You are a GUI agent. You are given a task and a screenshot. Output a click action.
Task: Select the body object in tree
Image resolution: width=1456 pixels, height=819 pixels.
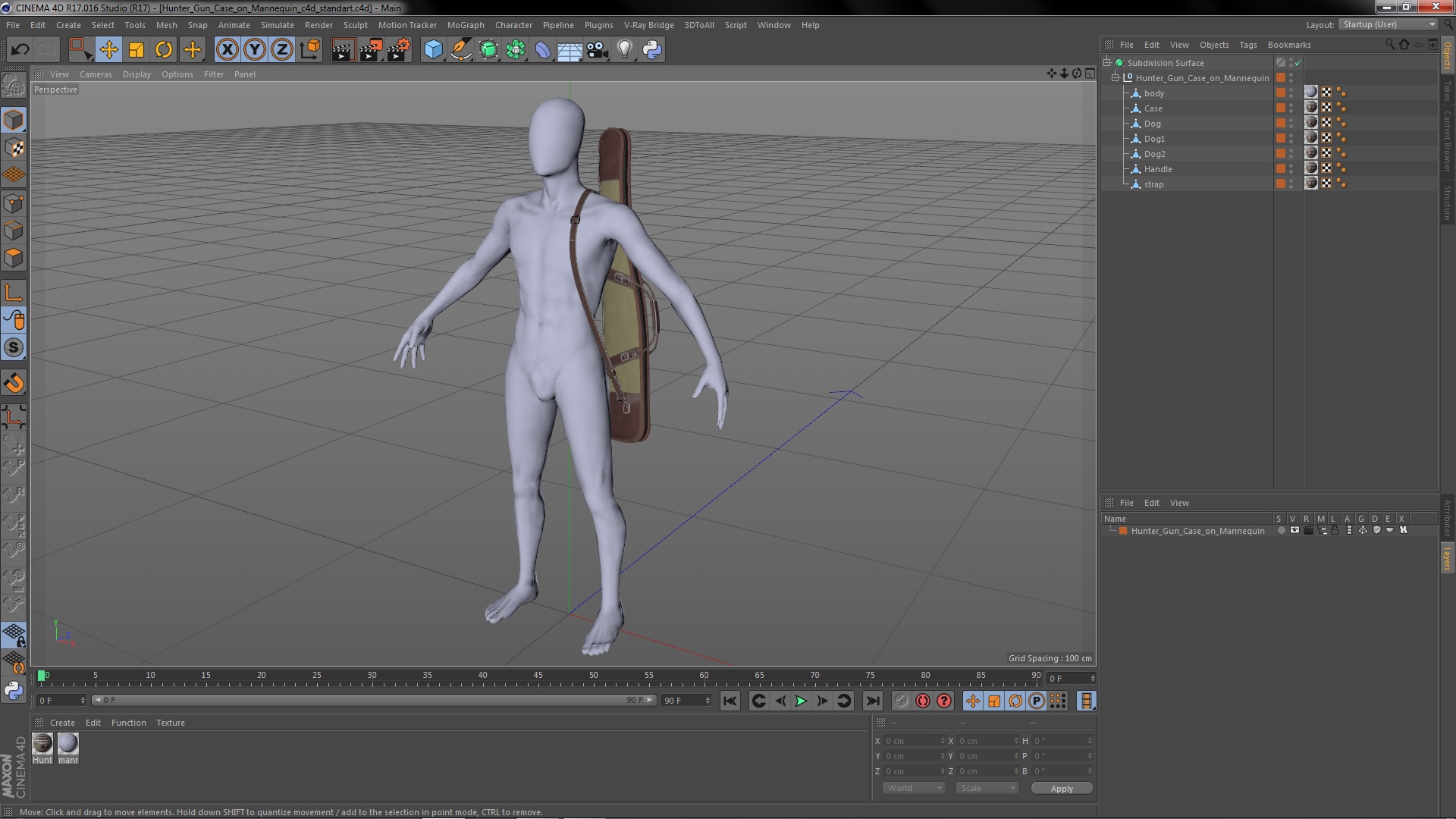[x=1154, y=93]
